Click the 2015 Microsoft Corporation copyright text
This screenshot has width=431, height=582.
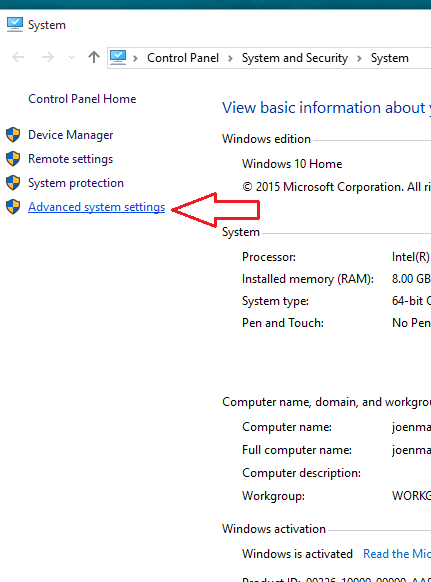click(336, 187)
